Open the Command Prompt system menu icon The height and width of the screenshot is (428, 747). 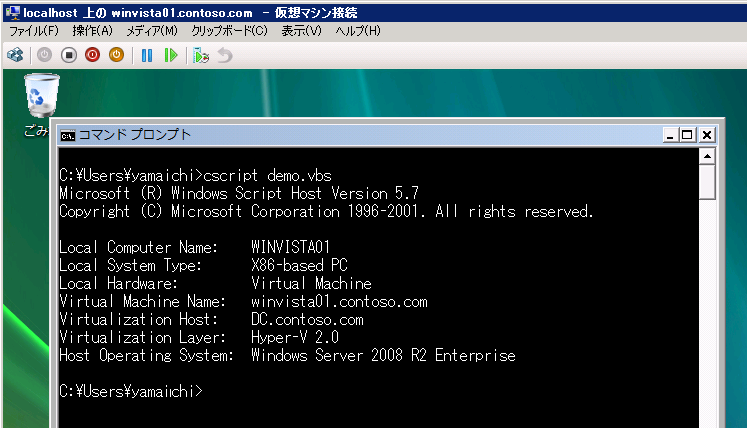click(68, 135)
